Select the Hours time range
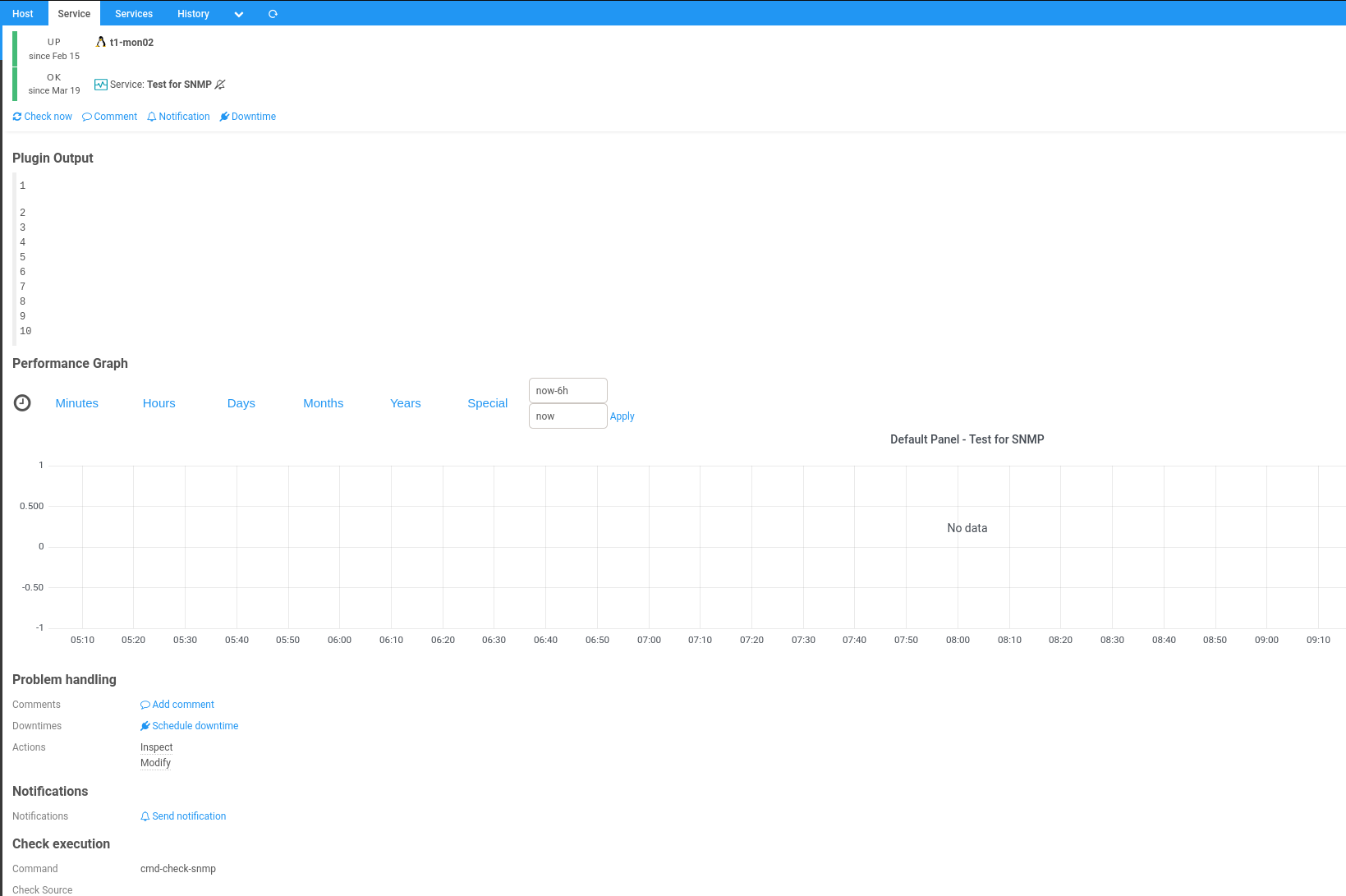The image size is (1346, 896). click(x=158, y=402)
